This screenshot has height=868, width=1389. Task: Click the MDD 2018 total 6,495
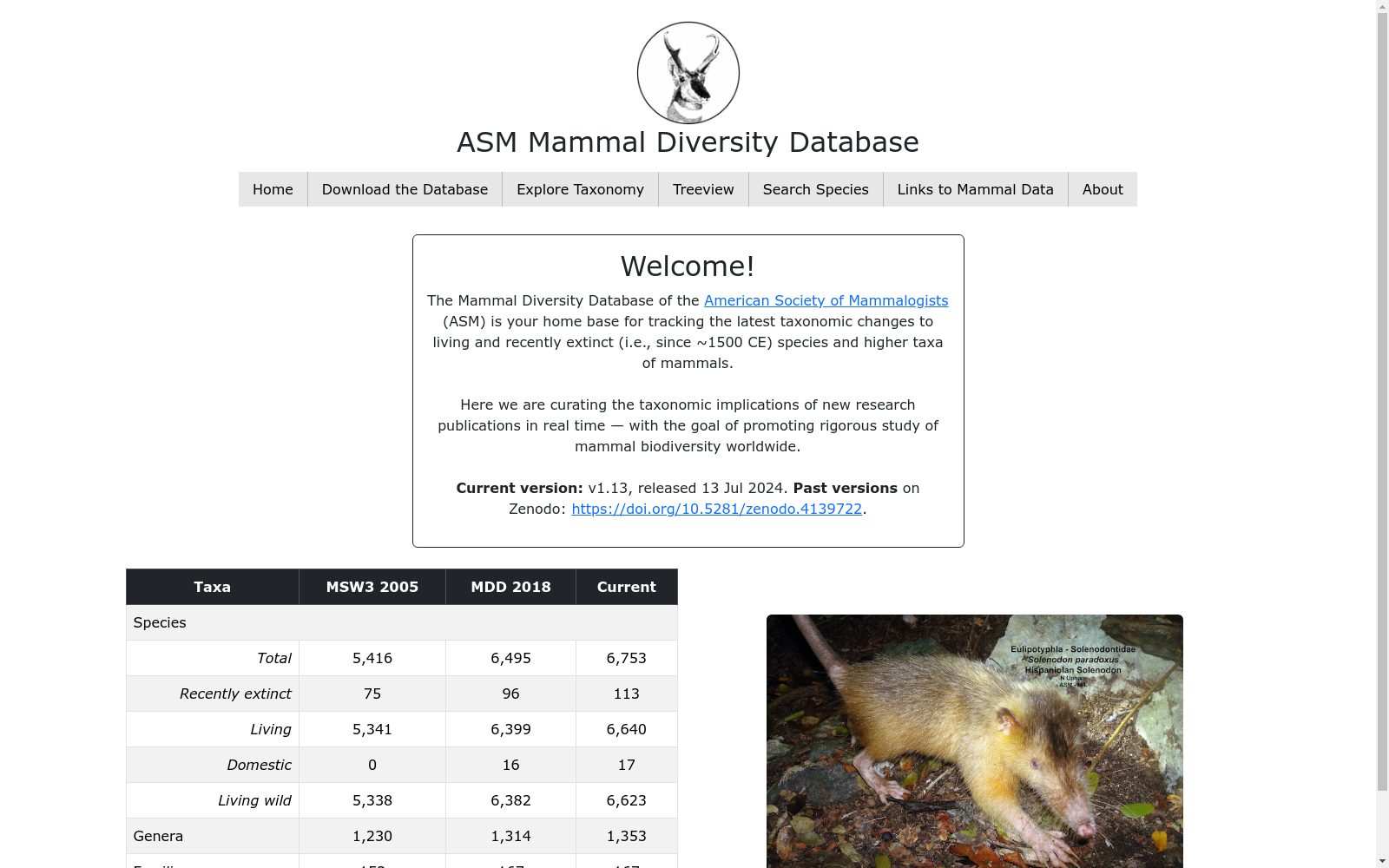[x=510, y=658]
